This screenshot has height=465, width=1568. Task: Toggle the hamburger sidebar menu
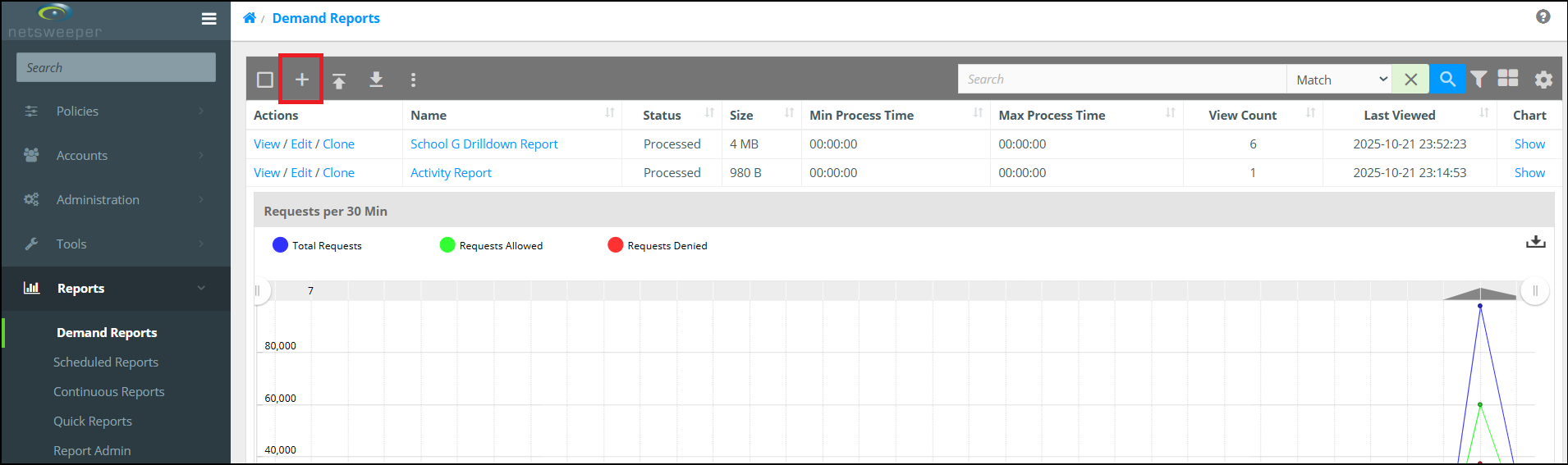pyautogui.click(x=209, y=18)
